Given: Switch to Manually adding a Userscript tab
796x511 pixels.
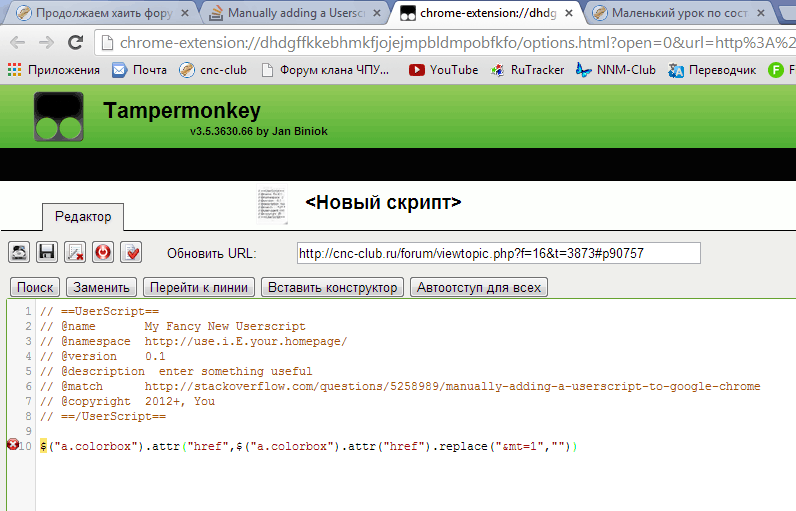Looking at the screenshot, I should [296, 13].
